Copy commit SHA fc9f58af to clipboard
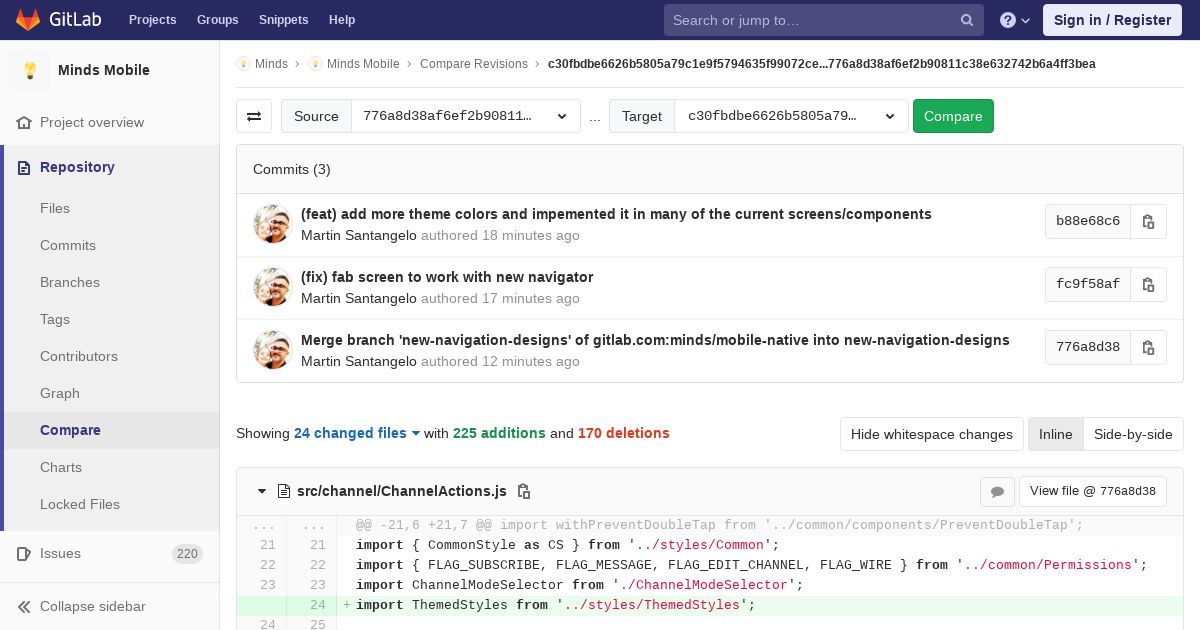1200x630 pixels. click(x=1148, y=284)
